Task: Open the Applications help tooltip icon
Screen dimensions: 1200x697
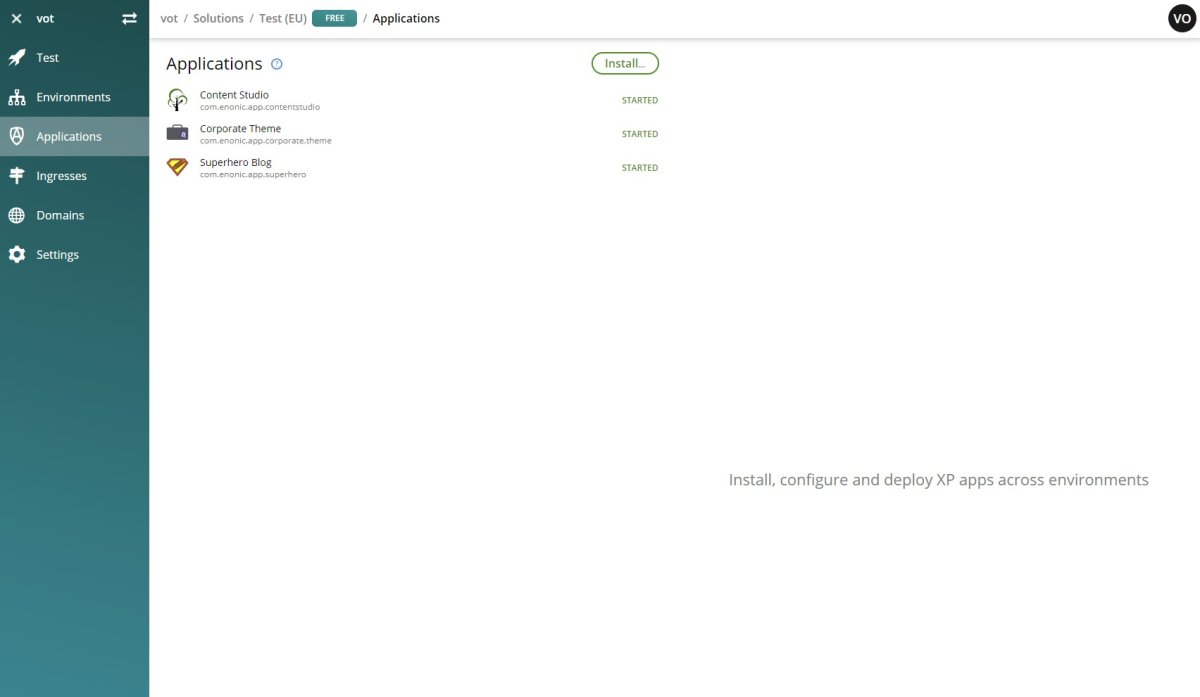Action: click(x=277, y=64)
